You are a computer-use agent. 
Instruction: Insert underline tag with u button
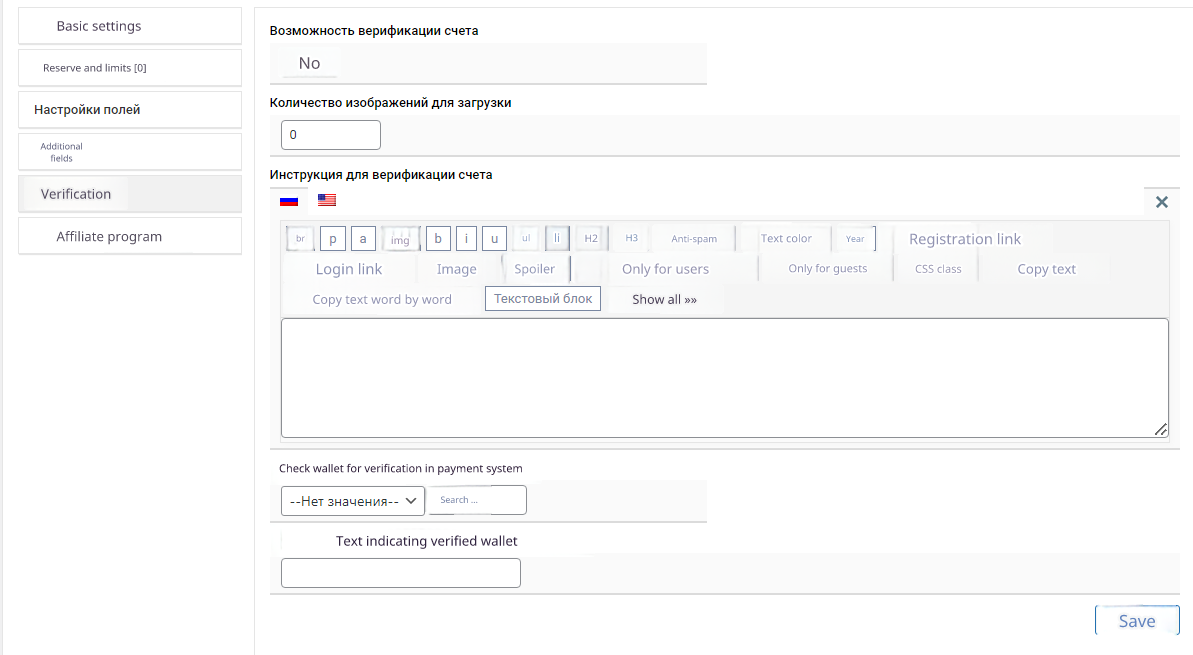click(494, 239)
